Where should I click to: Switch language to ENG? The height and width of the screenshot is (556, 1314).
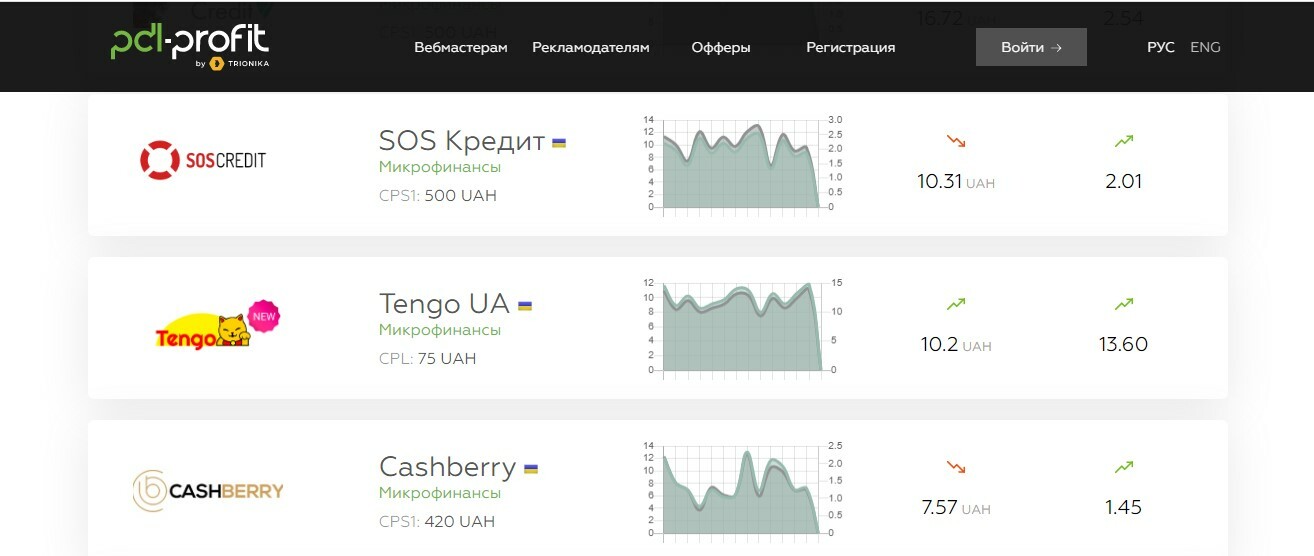[1205, 47]
